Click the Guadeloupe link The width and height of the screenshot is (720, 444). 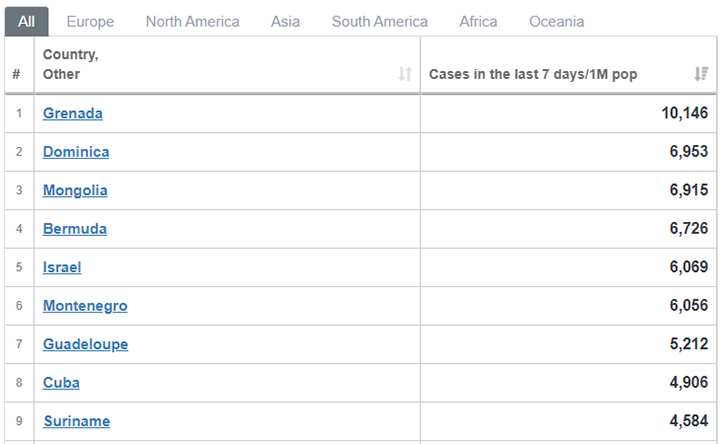click(x=85, y=344)
